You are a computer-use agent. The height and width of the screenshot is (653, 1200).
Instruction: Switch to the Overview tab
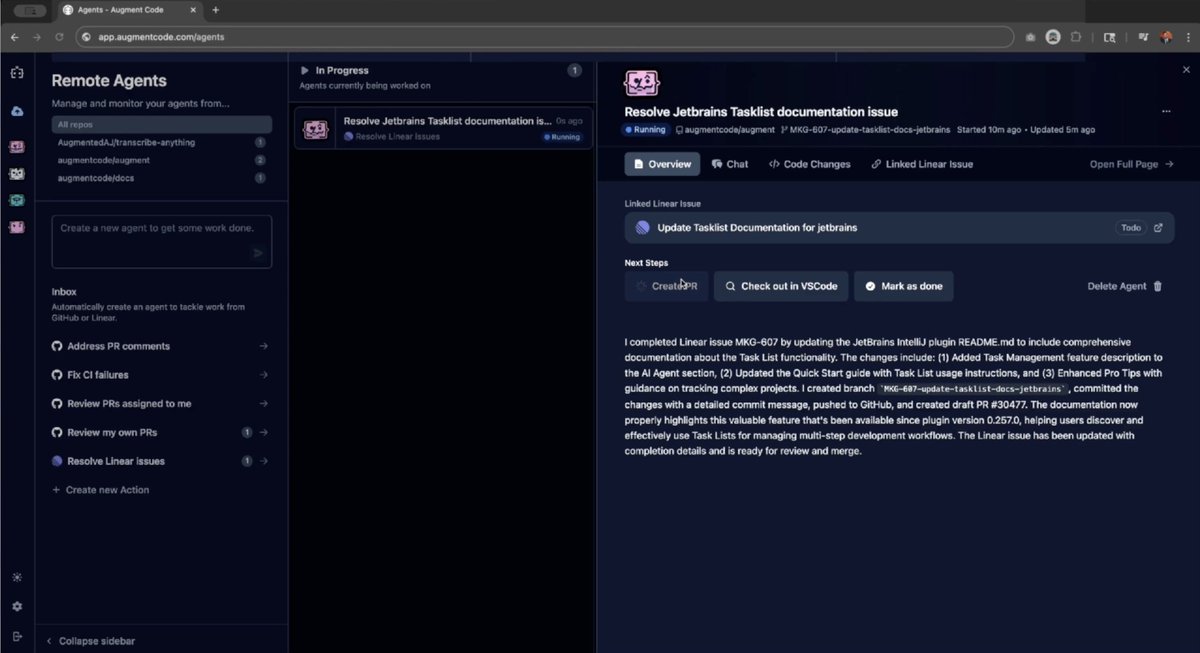662,164
